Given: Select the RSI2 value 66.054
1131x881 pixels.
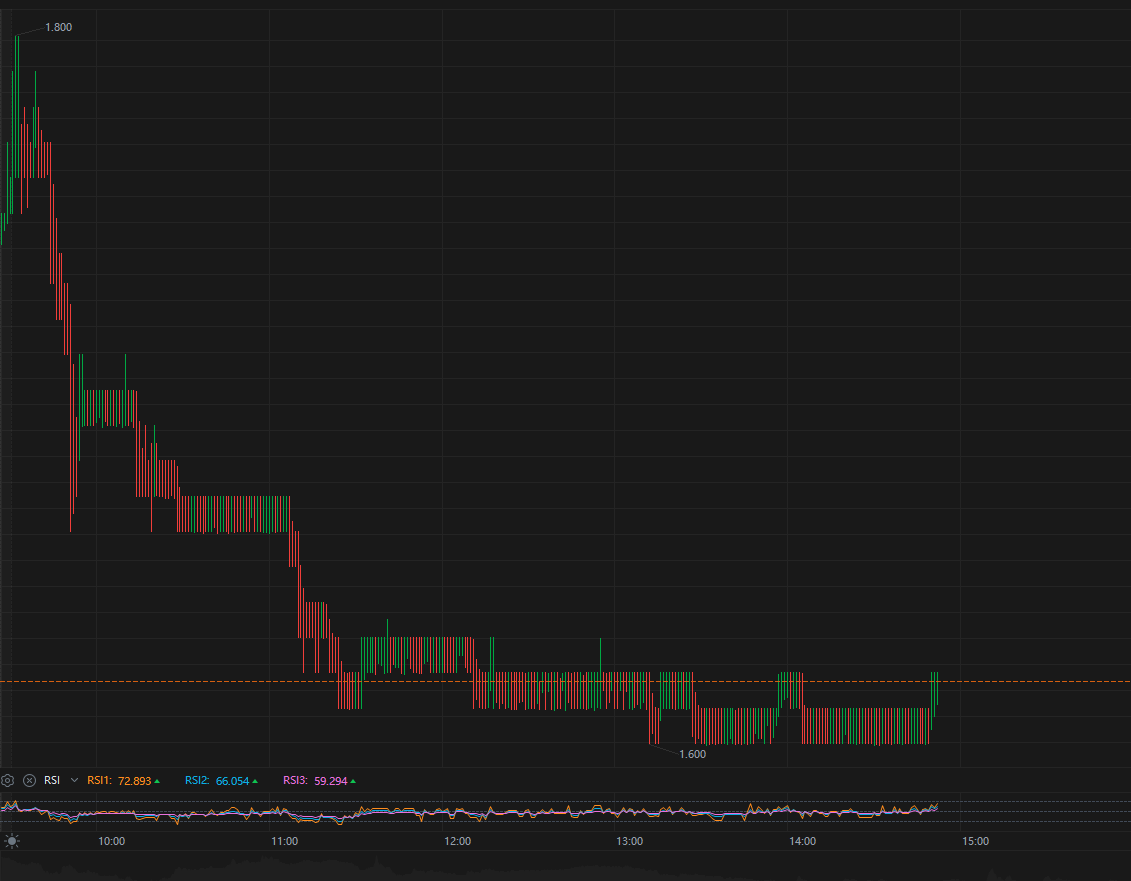Looking at the screenshot, I should click(232, 781).
